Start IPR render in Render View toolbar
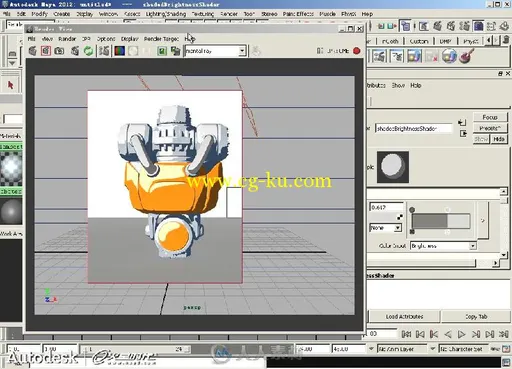 click(x=75, y=51)
